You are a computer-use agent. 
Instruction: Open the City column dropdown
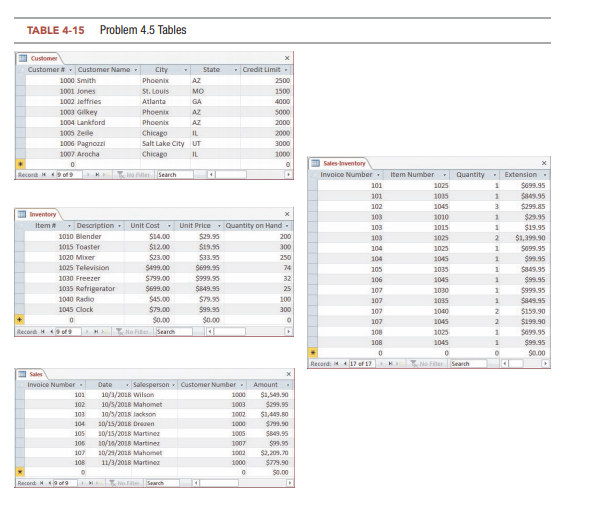(x=186, y=70)
